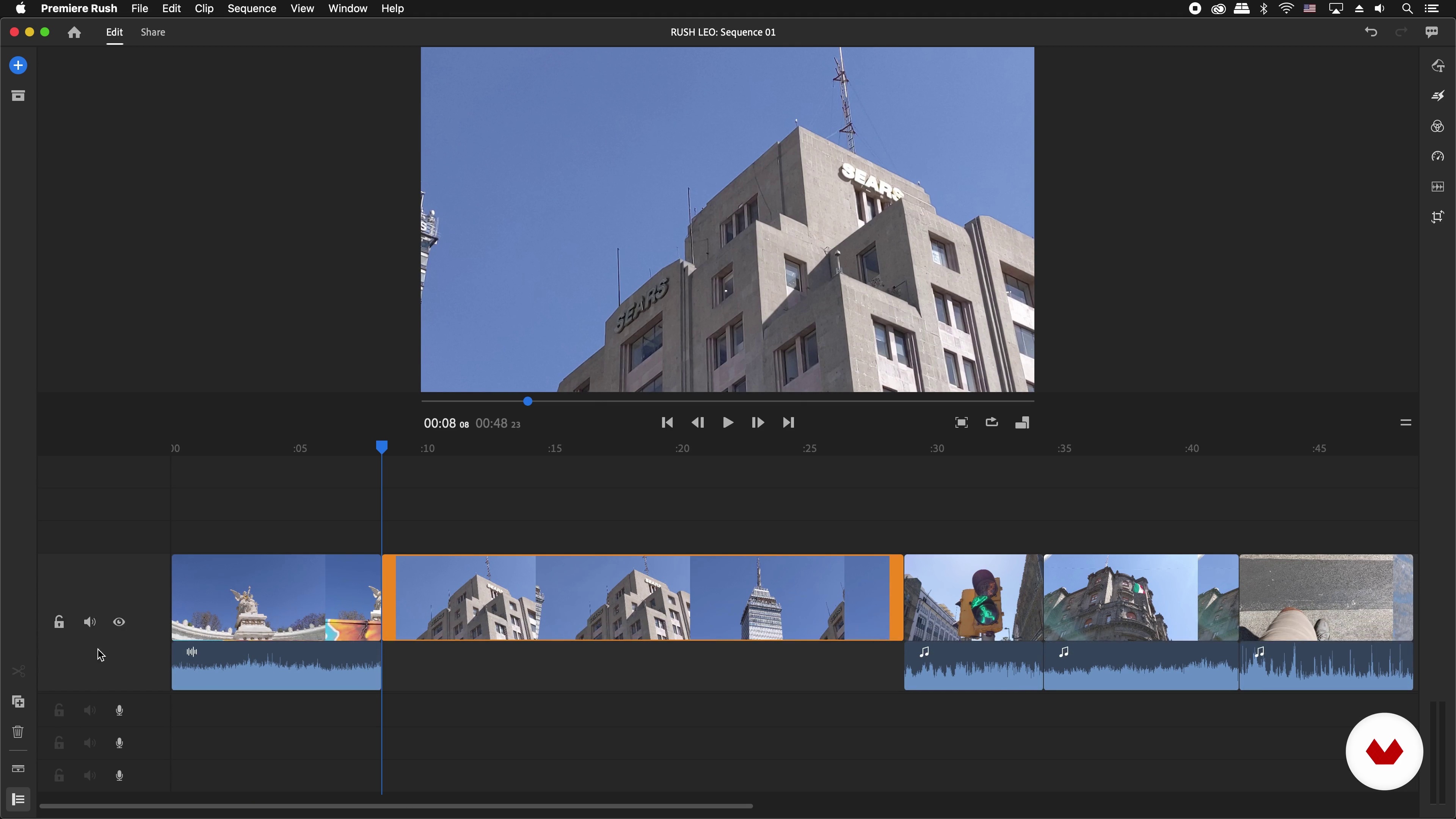Record voiceover on first audio track

[119, 711]
